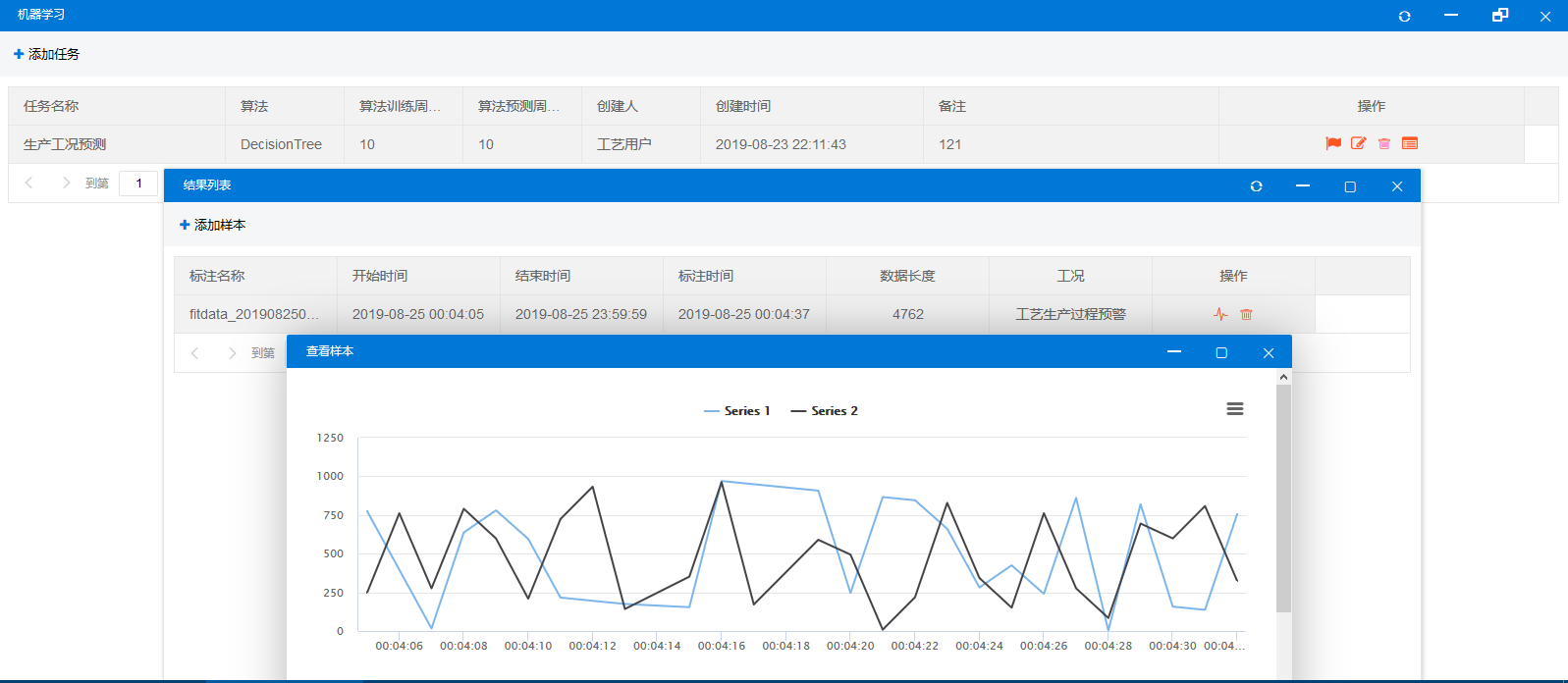Click the 数据长度 column header
1568x683 pixels.
point(907,276)
